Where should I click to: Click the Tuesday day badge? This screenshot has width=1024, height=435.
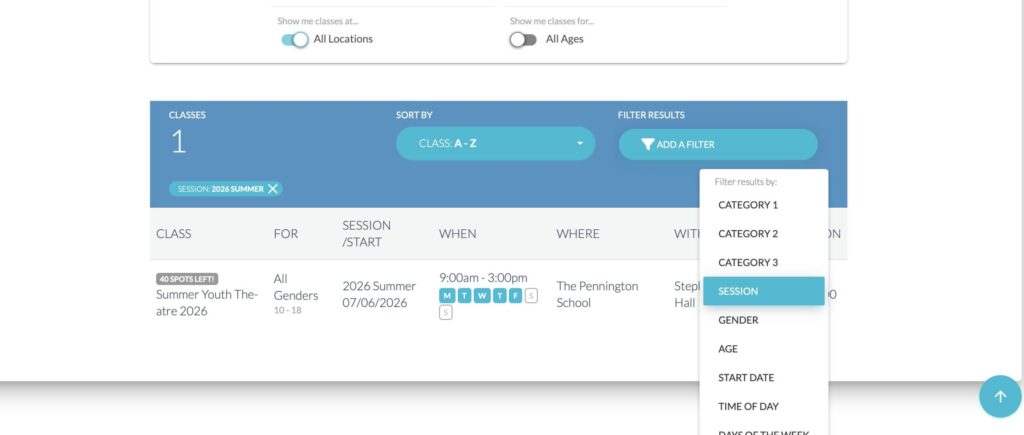tap(463, 295)
